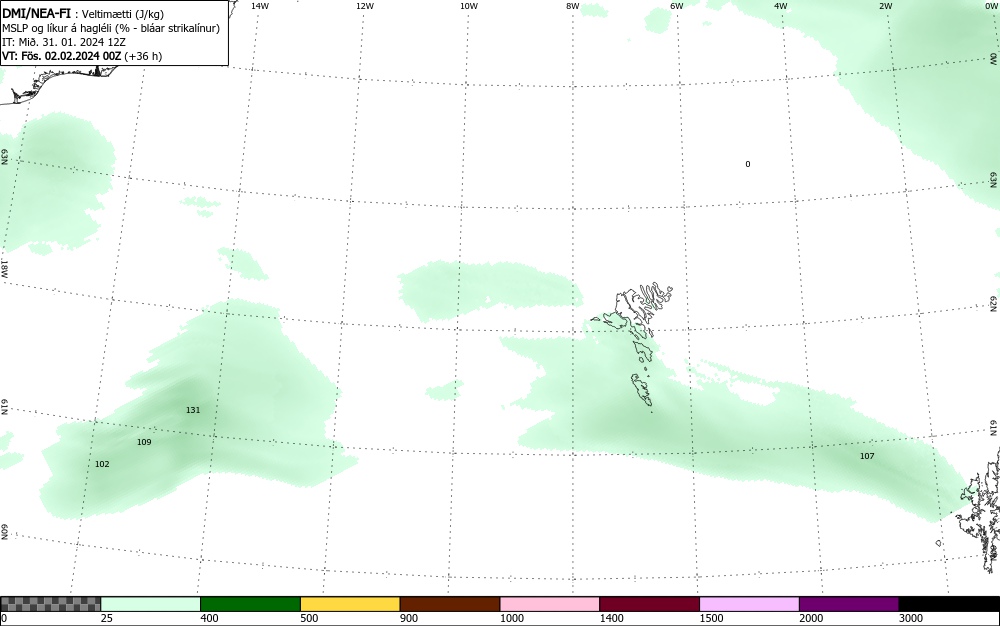Click the yellow 500-900 legend swatch
Image resolution: width=1000 pixels, height=626 pixels.
(x=350, y=604)
